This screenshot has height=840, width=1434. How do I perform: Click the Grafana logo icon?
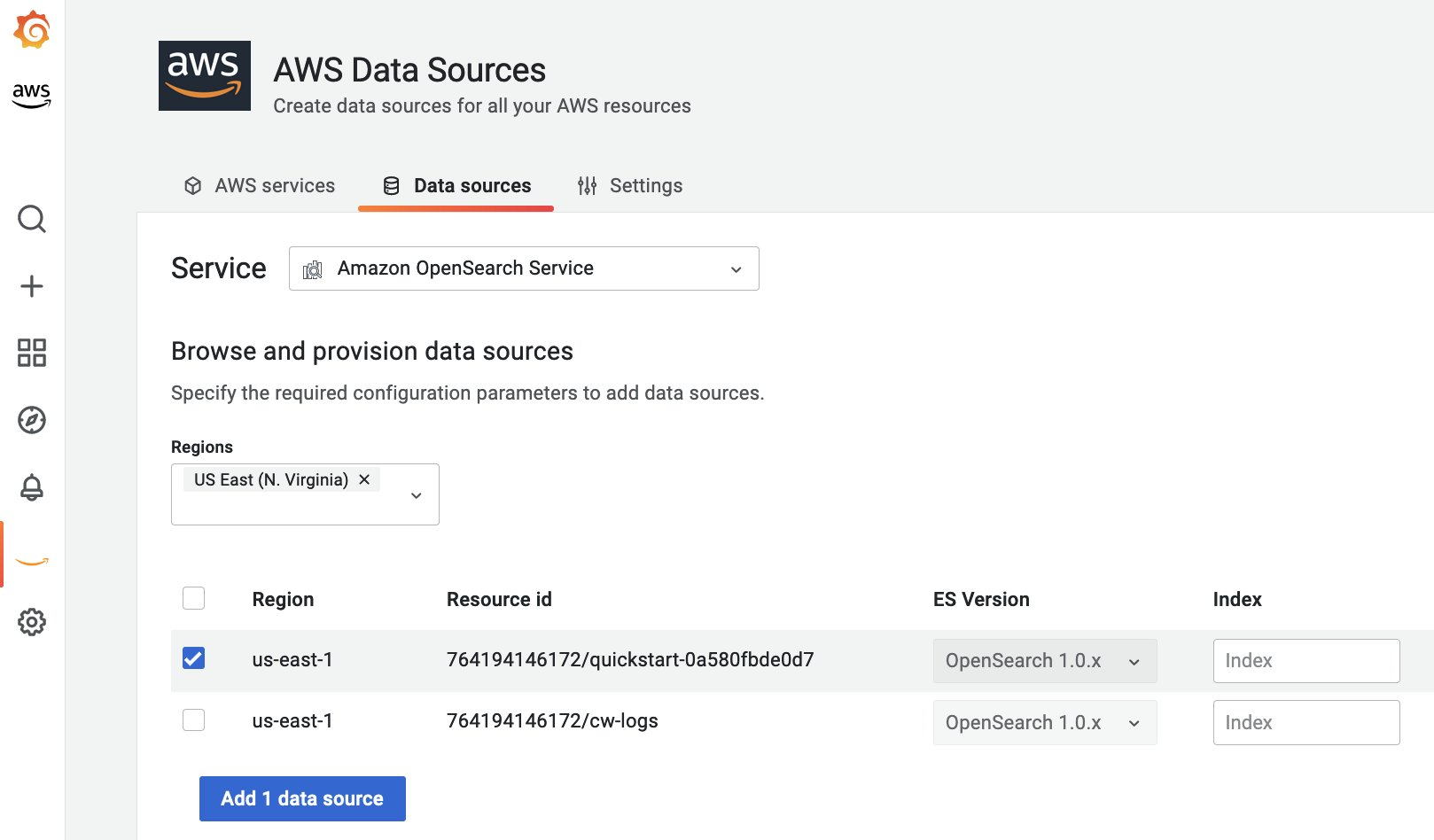[32, 28]
